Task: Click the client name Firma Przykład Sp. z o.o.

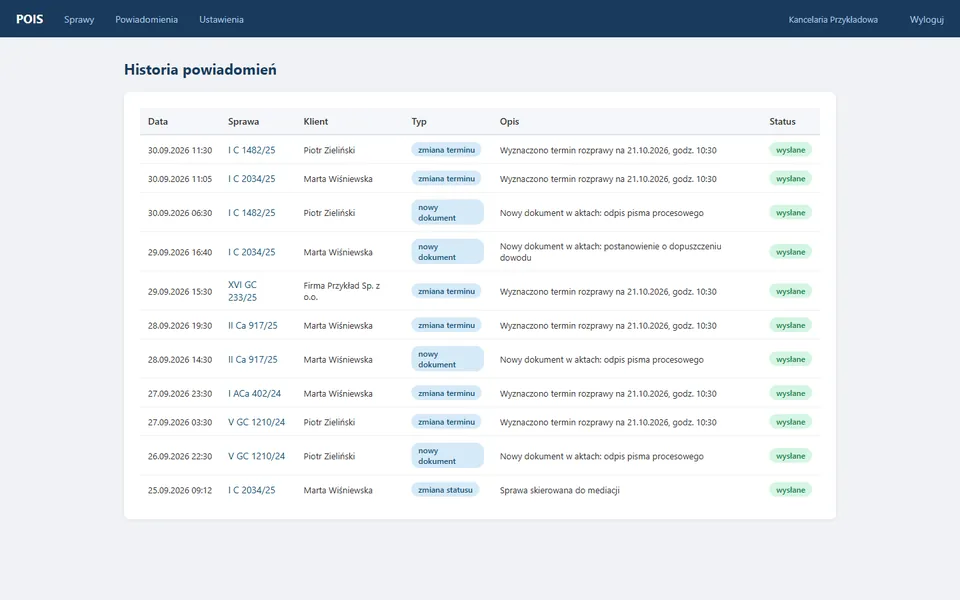Action: 342,291
